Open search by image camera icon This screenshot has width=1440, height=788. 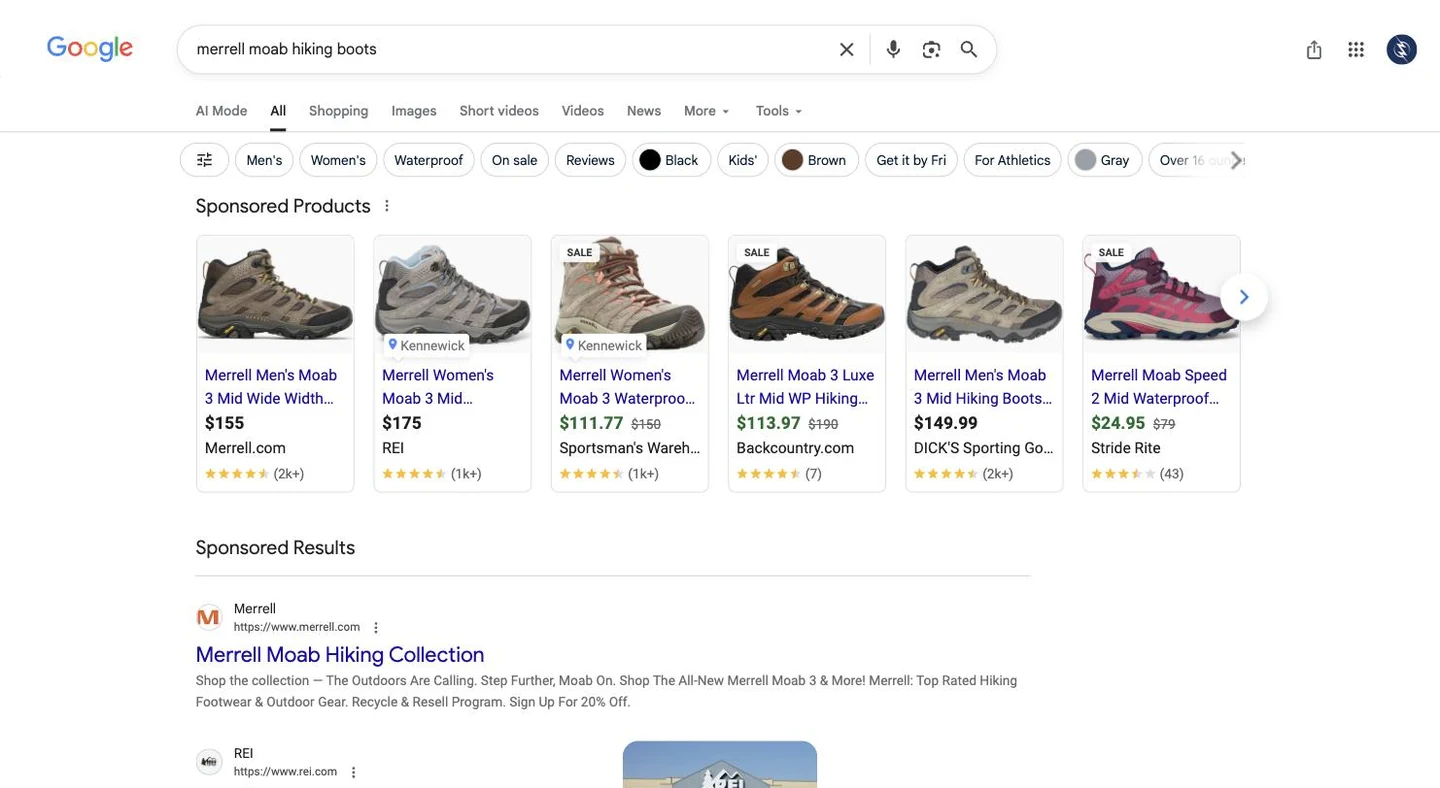(x=931, y=49)
